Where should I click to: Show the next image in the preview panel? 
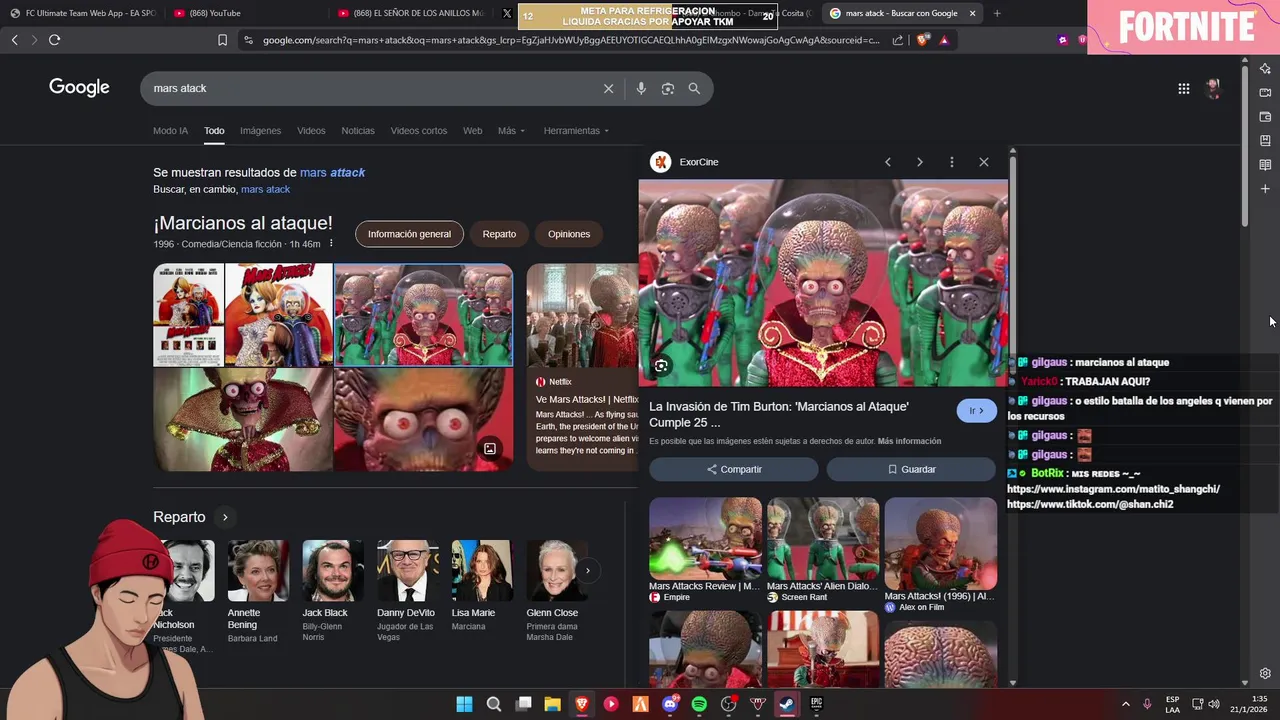tap(920, 162)
